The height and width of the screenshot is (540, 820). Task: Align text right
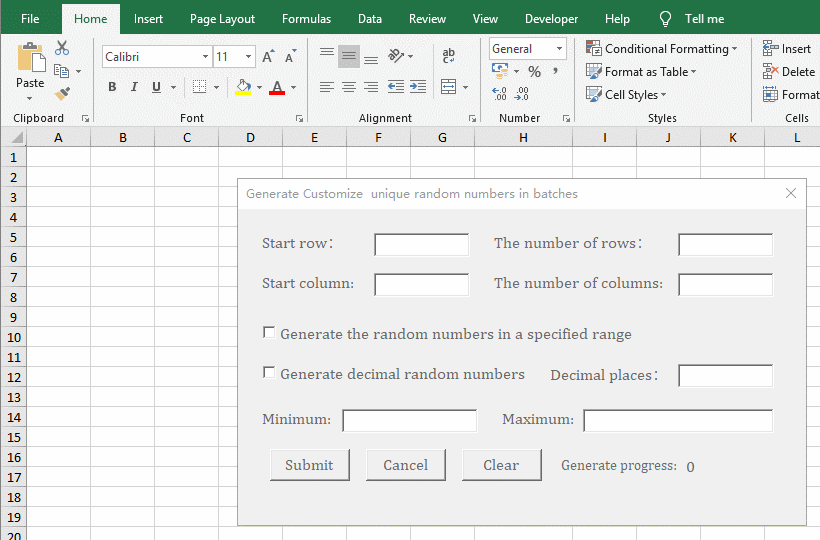371,87
